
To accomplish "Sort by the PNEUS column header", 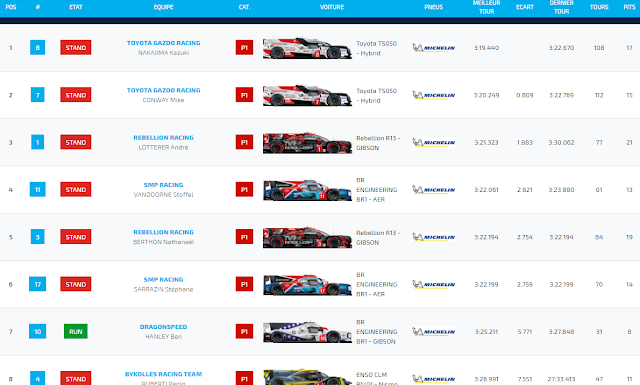I will click(x=433, y=7).
